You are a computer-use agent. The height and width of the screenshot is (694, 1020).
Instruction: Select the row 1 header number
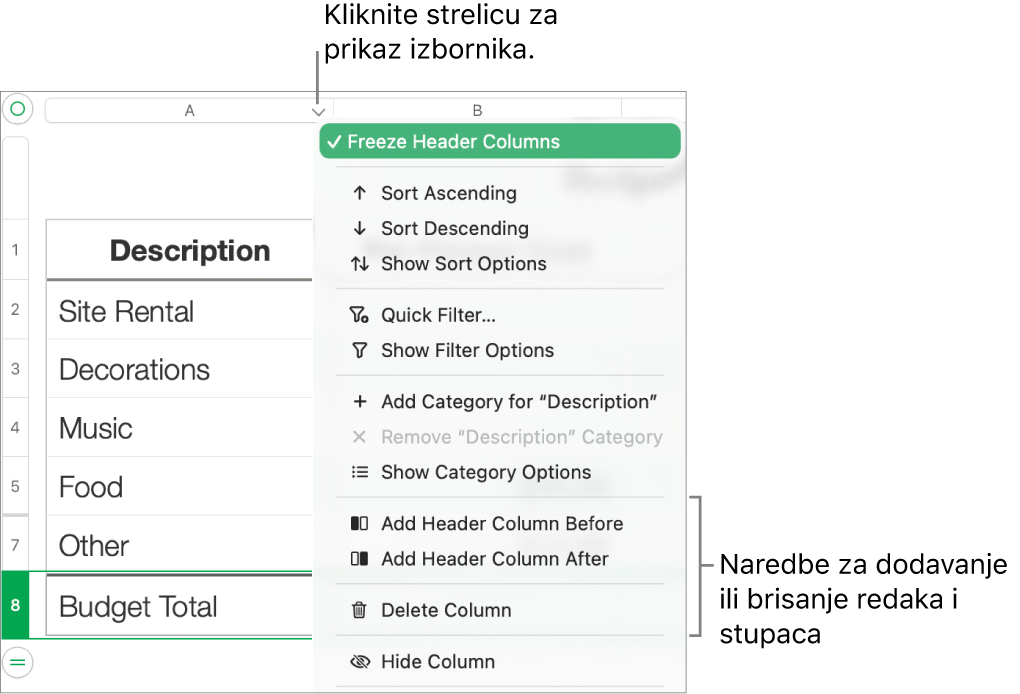15,250
